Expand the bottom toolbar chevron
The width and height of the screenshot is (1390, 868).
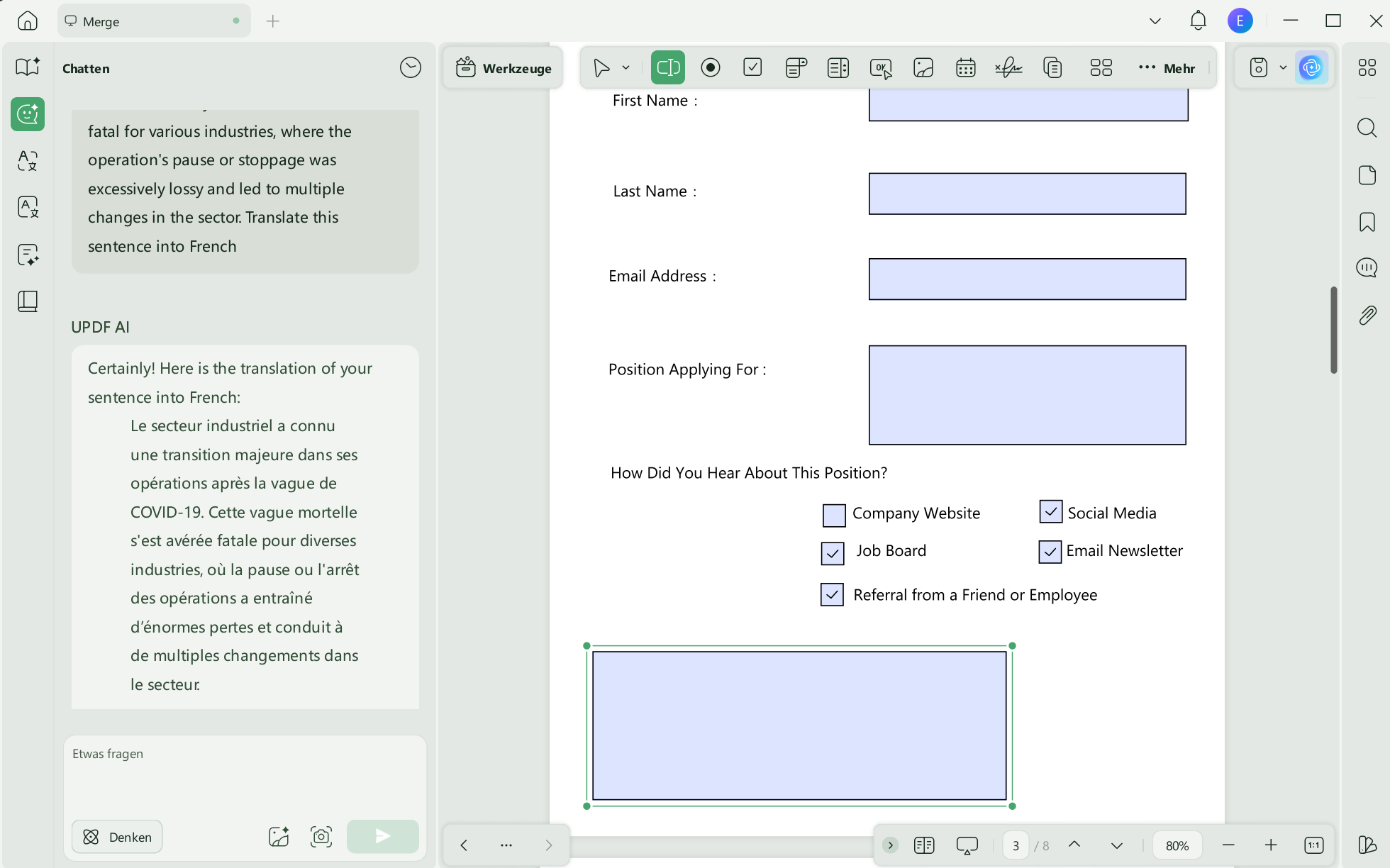pyautogui.click(x=890, y=845)
